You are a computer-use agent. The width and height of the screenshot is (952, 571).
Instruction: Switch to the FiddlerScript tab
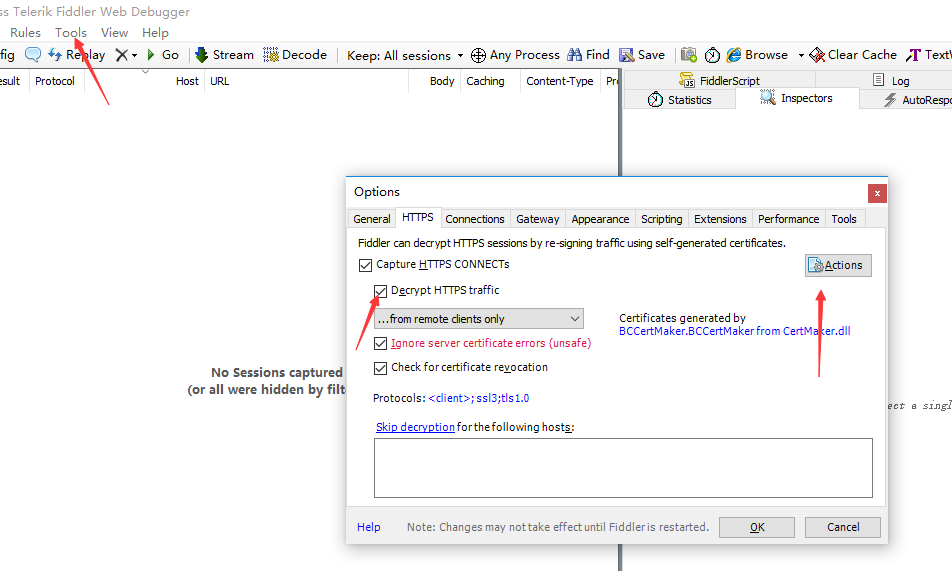pyautogui.click(x=719, y=80)
